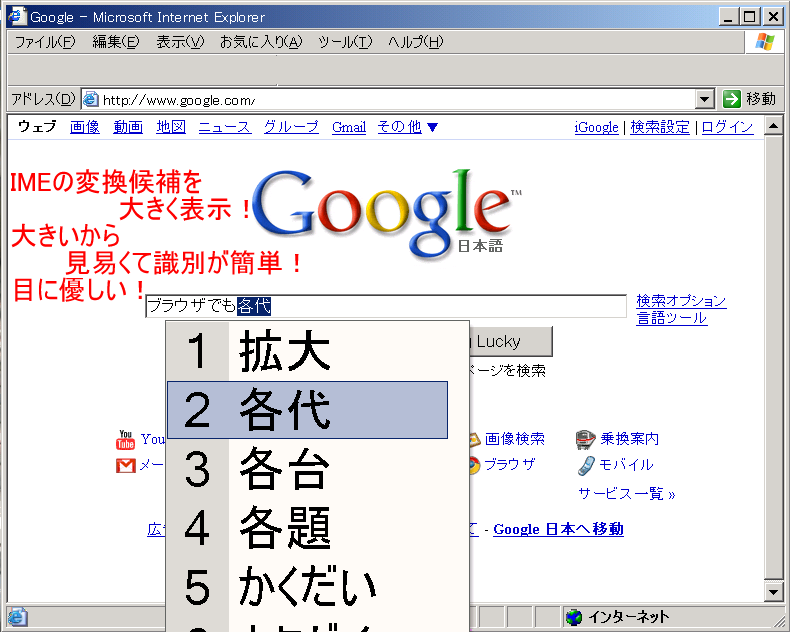Select IME candidate 3 各台
Viewport: 790px width, 632px height.
(x=307, y=469)
